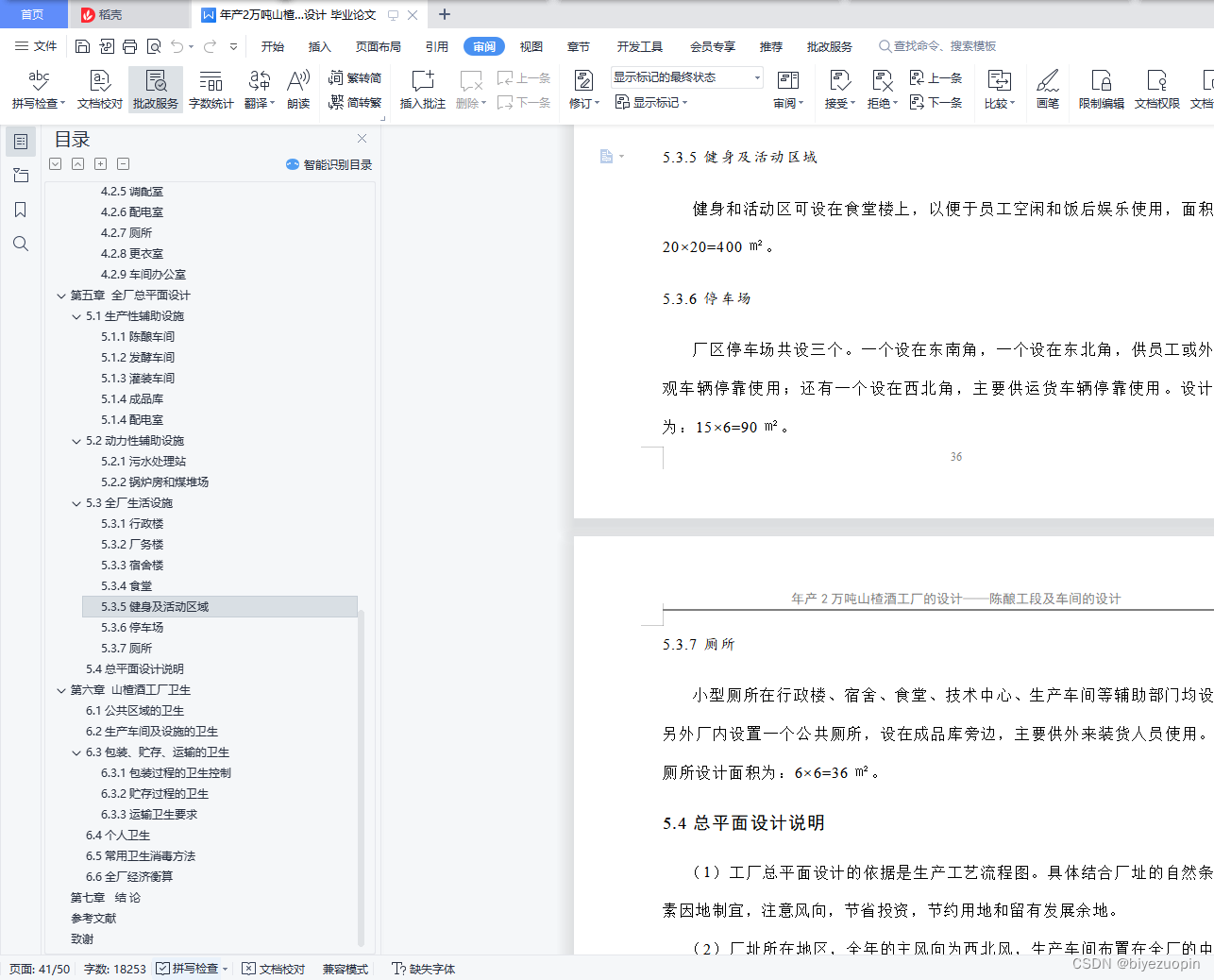This screenshot has height=980, width=1214.
Task: Click the page count in status bar
Action: pos(40,969)
